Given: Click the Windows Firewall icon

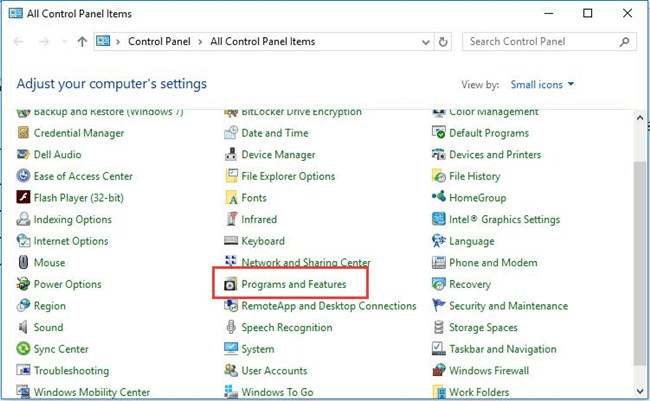Looking at the screenshot, I should click(x=439, y=370).
